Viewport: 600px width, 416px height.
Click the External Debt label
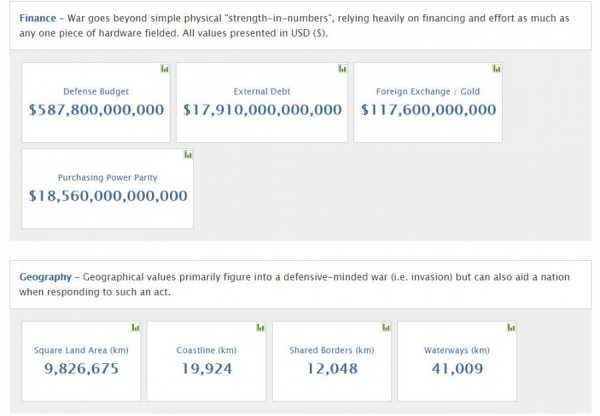(x=261, y=91)
